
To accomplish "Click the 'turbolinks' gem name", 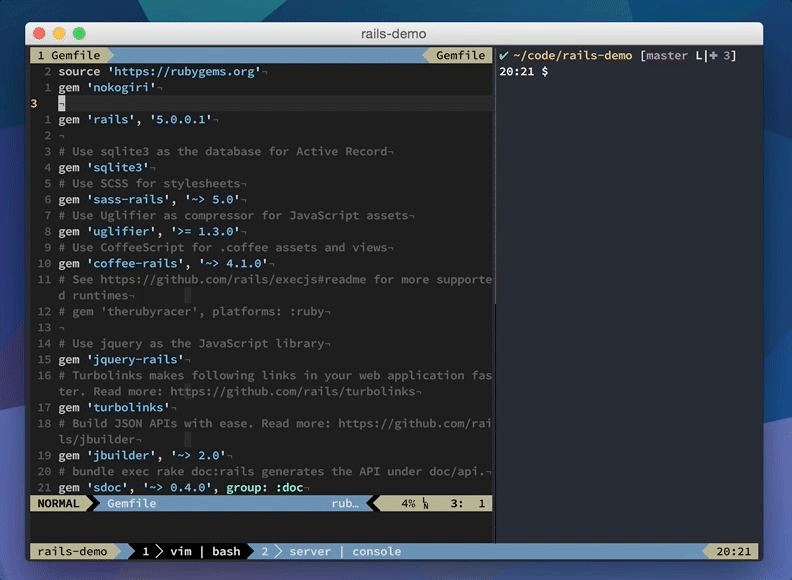I will point(128,407).
